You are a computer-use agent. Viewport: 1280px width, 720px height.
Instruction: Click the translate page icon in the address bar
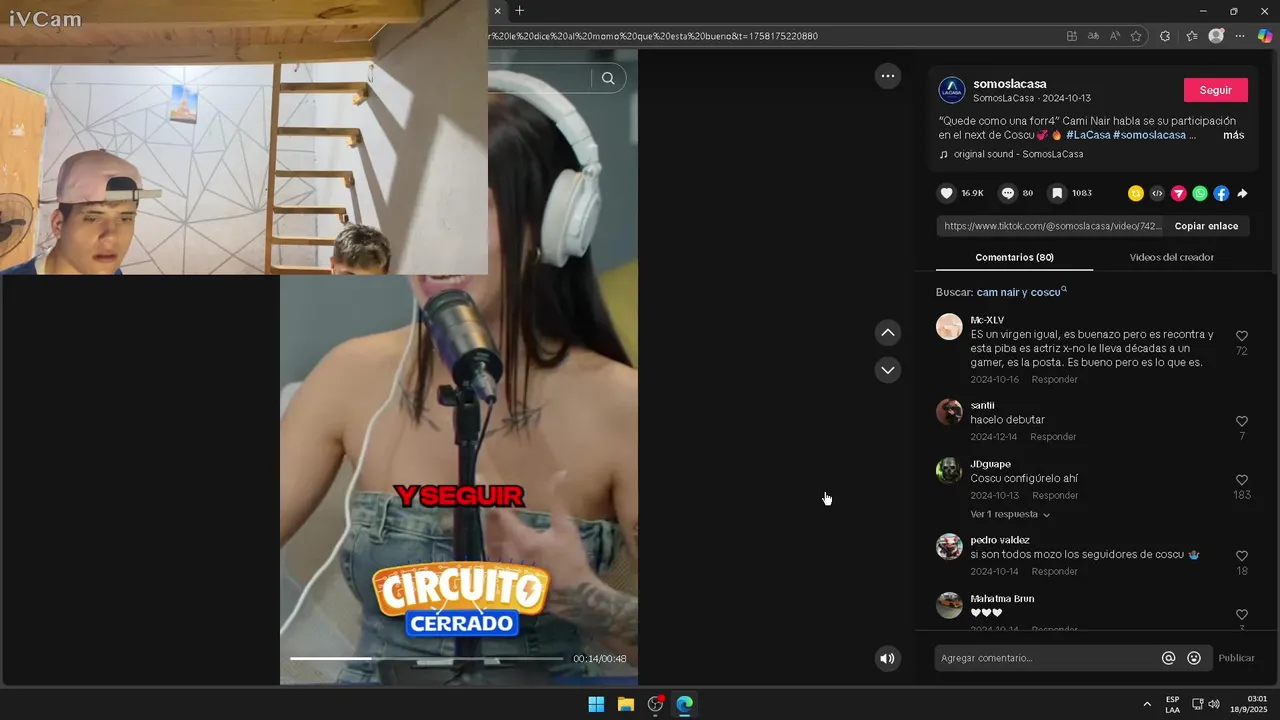1094,36
